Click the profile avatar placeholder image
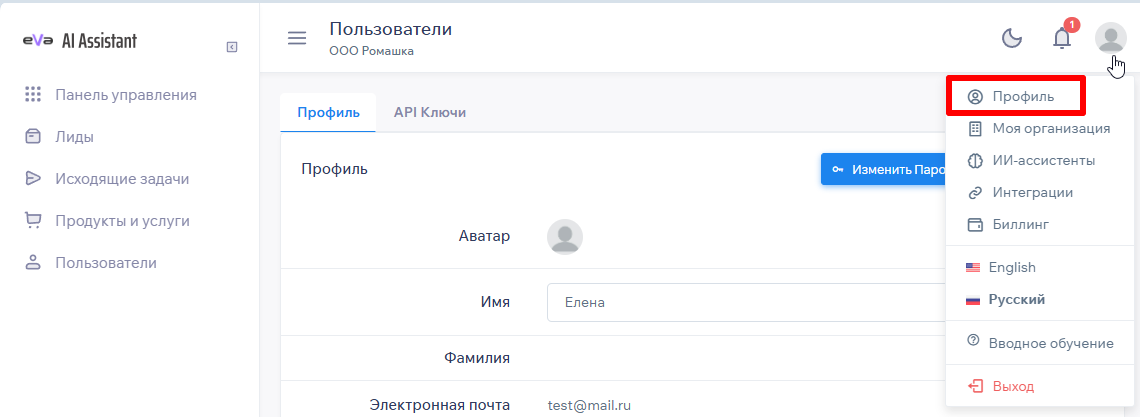The image size is (1140, 417). 565,237
